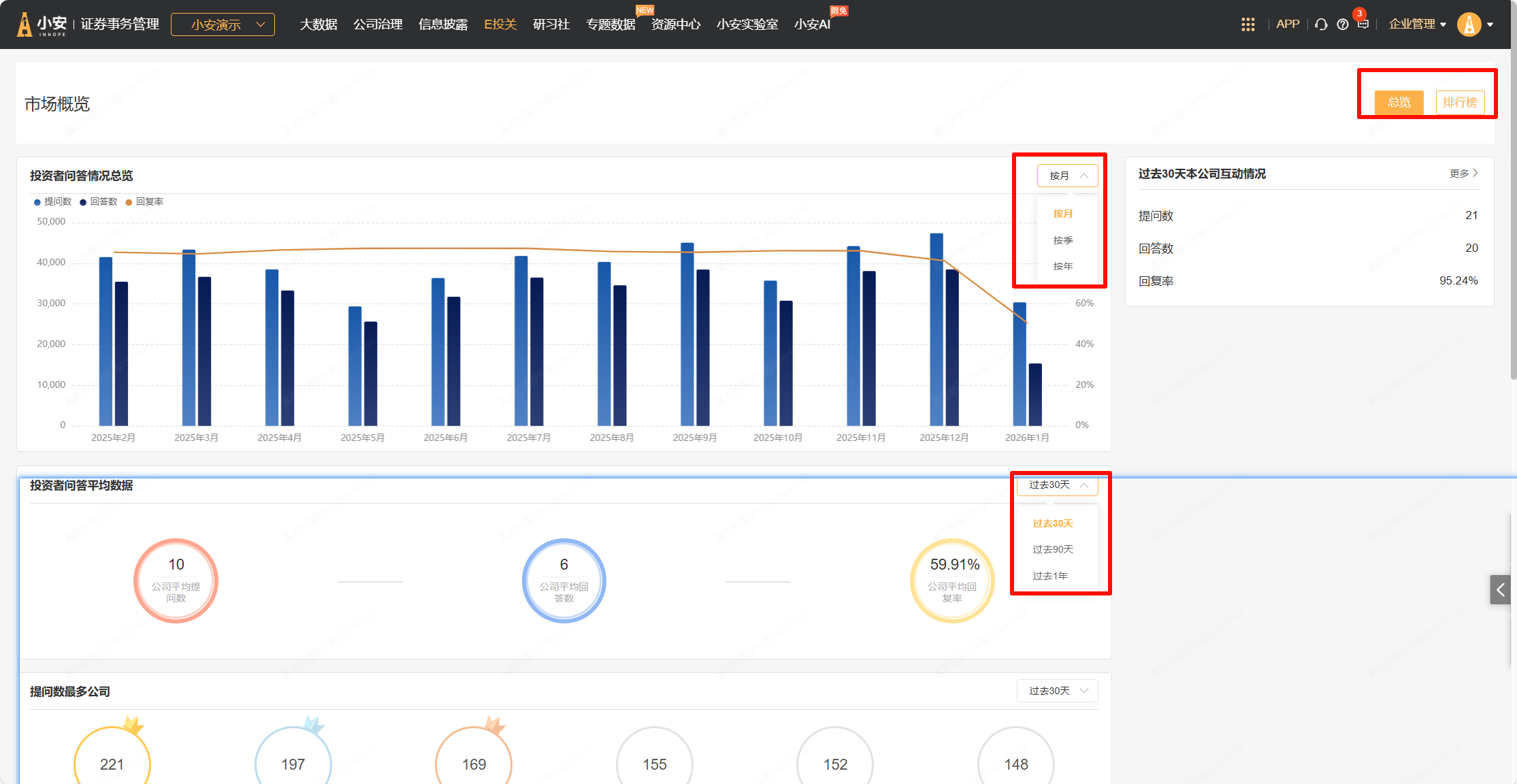Toggle 回答数 legend series in chart
This screenshot has height=784, width=1517.
(99, 201)
